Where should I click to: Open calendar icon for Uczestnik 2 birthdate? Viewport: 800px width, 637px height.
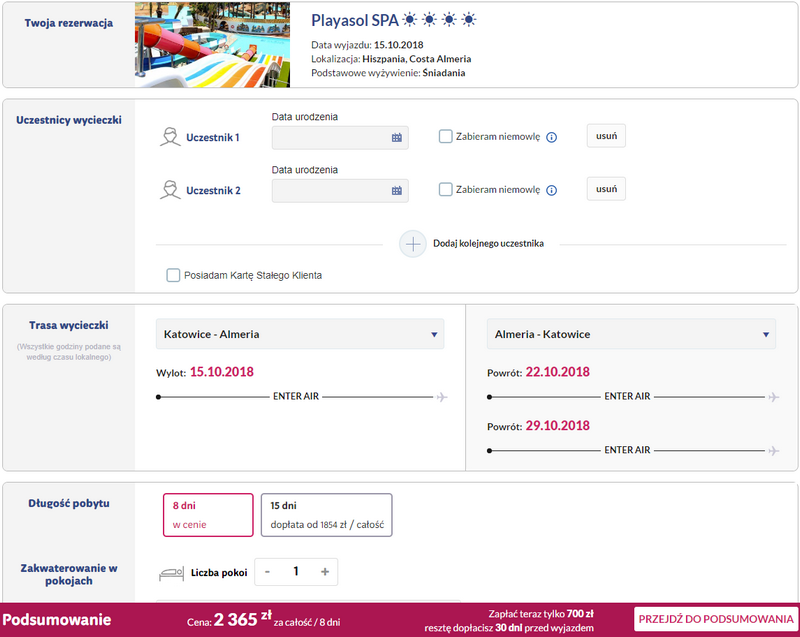coord(396,191)
